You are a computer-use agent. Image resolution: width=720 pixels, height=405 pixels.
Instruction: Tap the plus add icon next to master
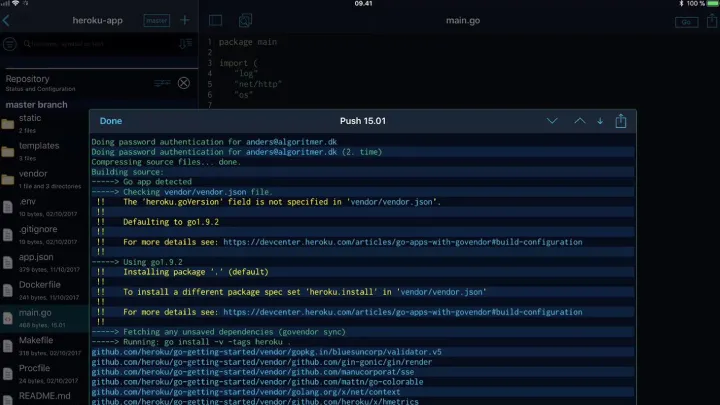tap(185, 20)
